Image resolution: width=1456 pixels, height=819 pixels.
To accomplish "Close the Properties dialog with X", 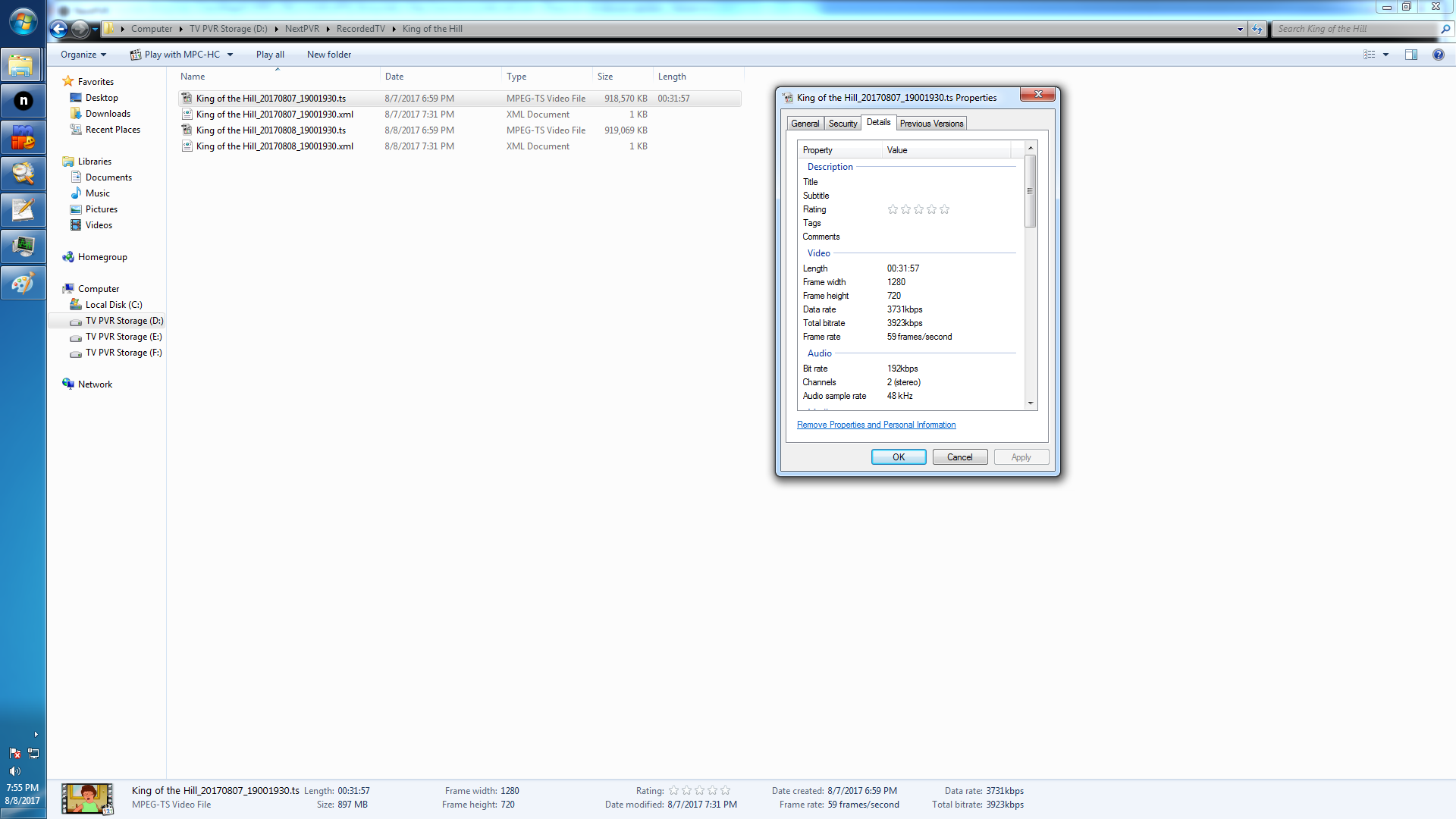I will pyautogui.click(x=1038, y=94).
